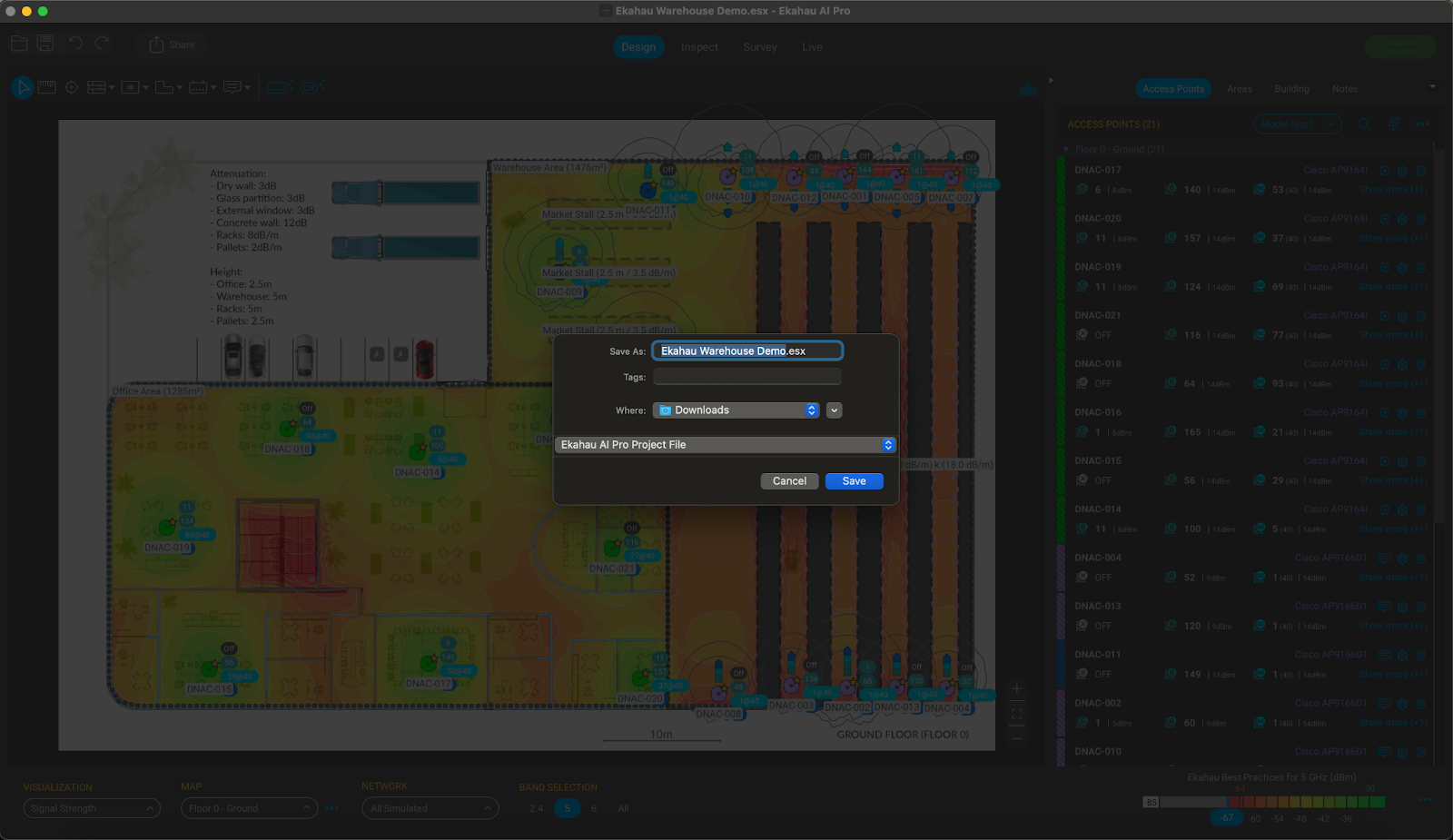Open the wall type dropdown arrow
The width and height of the screenshot is (1453, 840).
[112, 88]
